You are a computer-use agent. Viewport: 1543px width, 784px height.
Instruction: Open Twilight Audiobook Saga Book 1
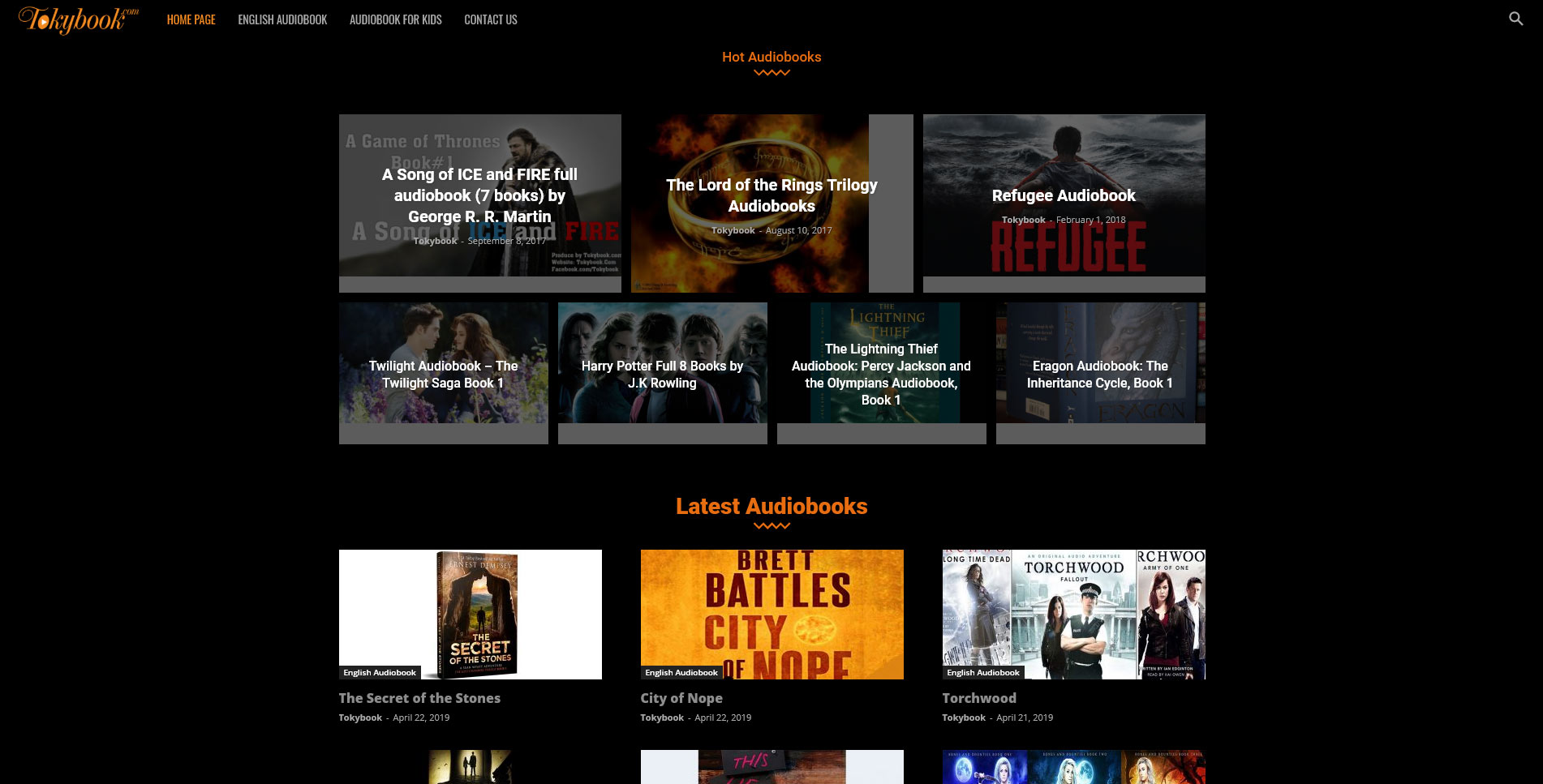pyautogui.click(x=443, y=375)
